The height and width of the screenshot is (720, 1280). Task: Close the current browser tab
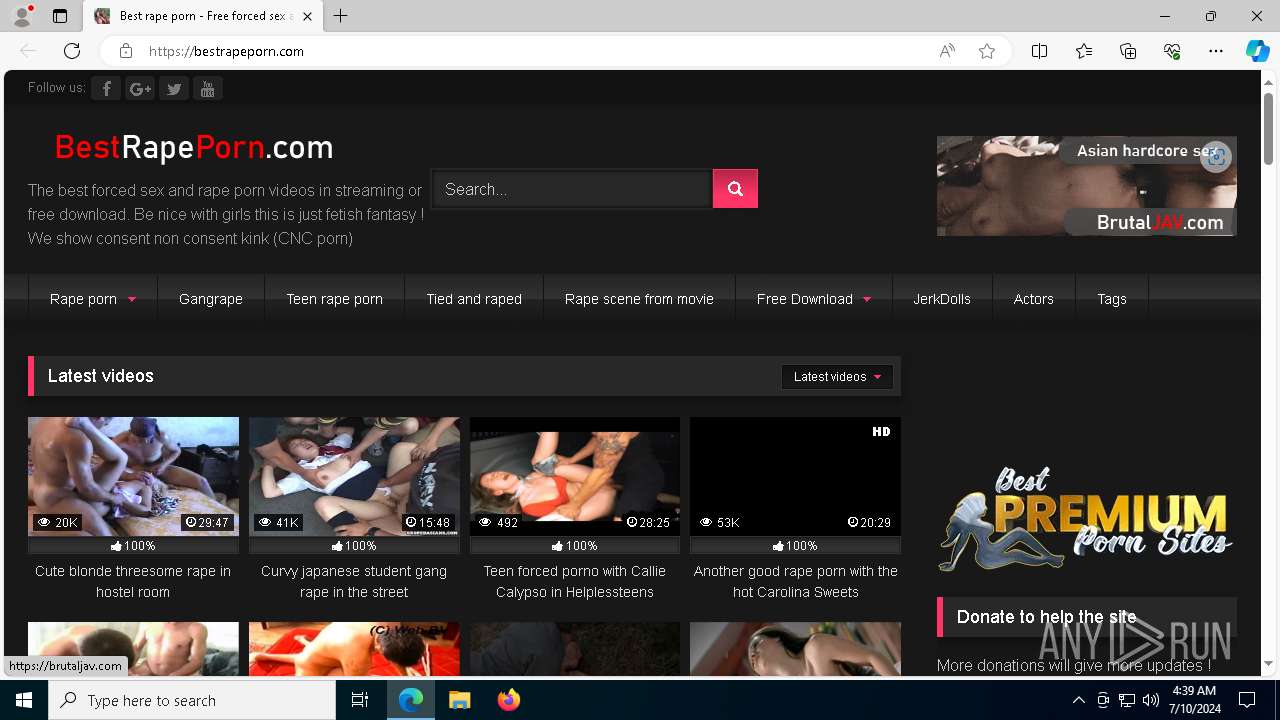307,16
